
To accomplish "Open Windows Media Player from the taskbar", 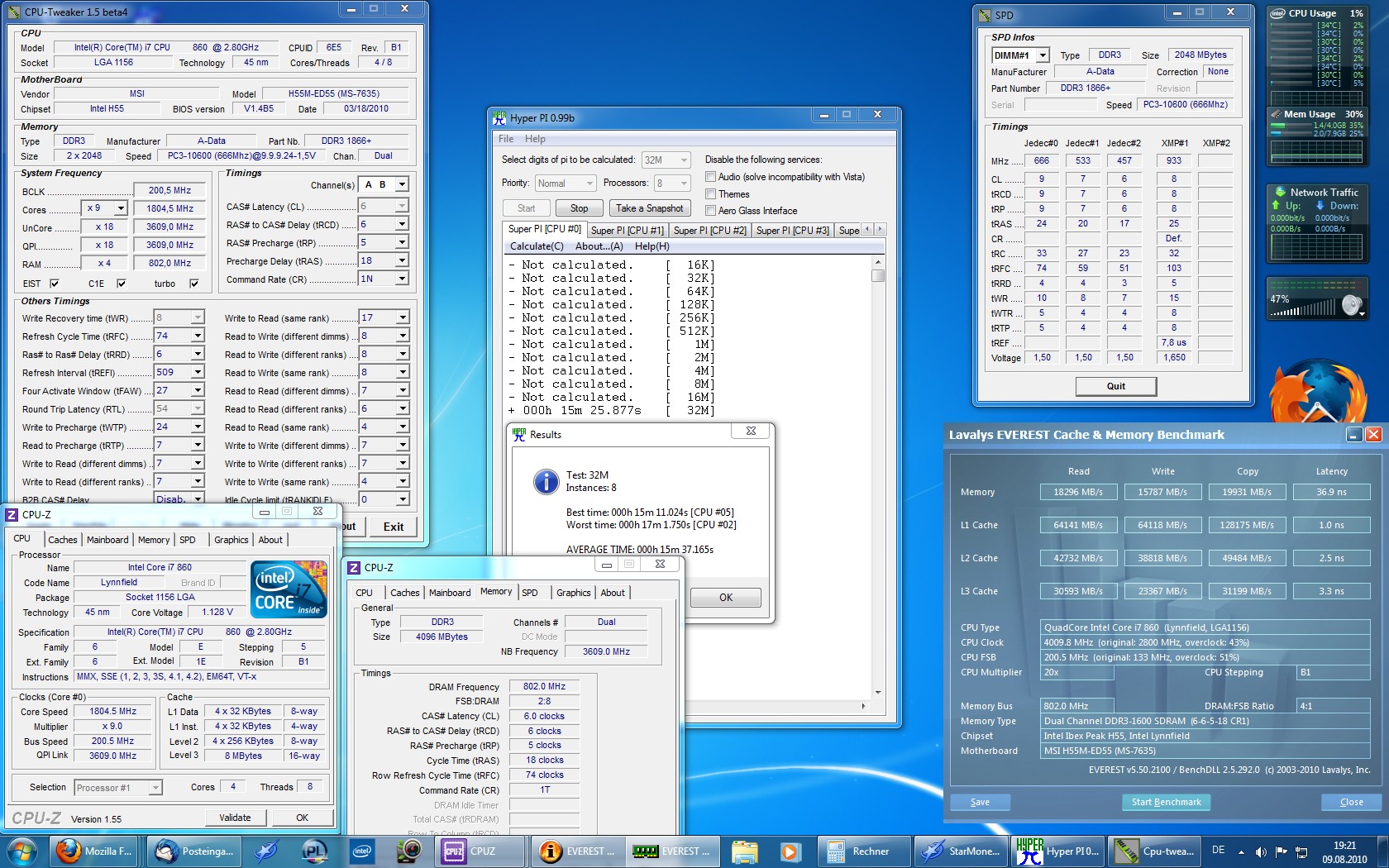I will 789,851.
